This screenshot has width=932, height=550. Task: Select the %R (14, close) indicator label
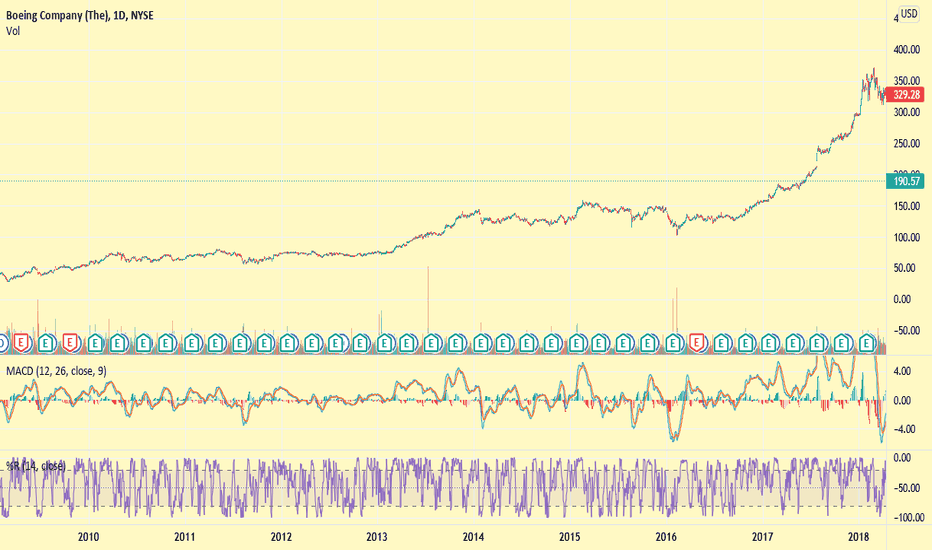pyautogui.click(x=36, y=466)
